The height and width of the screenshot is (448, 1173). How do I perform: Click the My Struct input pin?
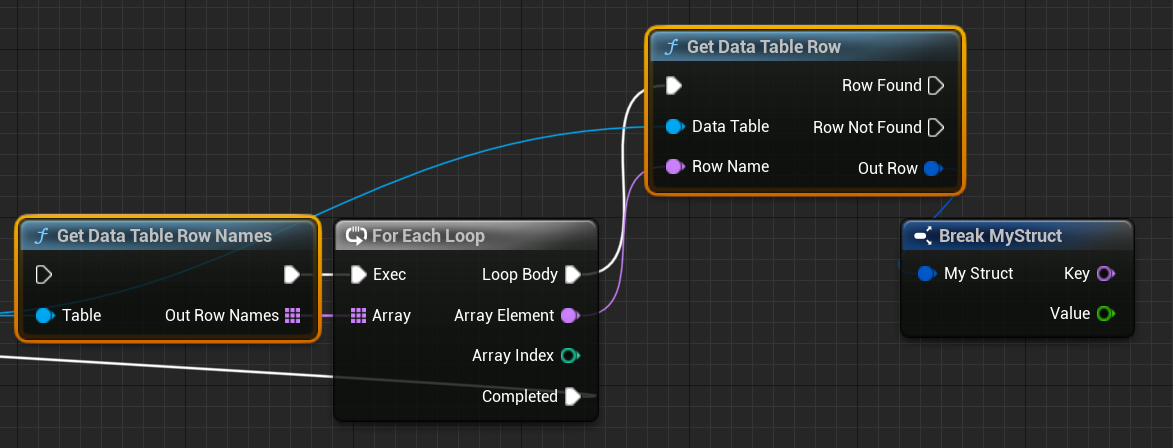coord(926,273)
